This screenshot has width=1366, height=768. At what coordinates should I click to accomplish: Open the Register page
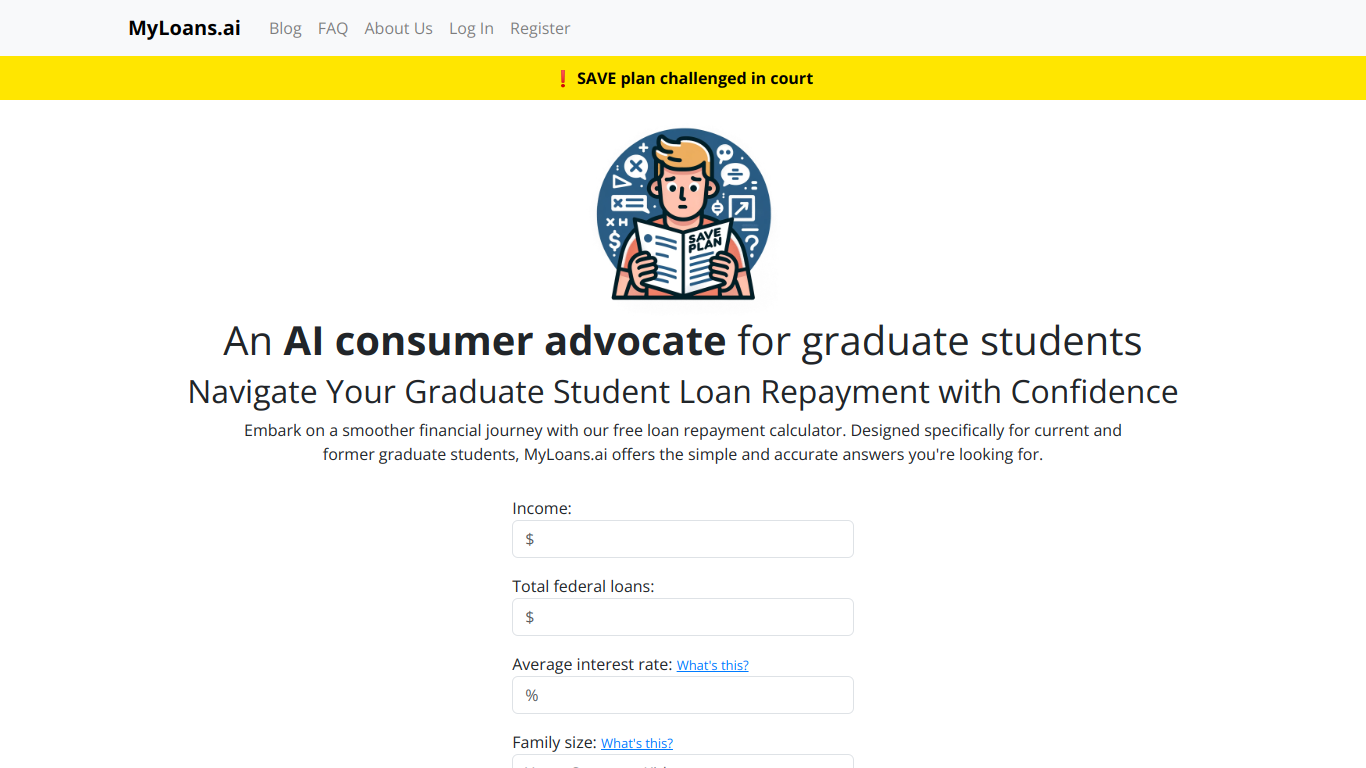(540, 28)
